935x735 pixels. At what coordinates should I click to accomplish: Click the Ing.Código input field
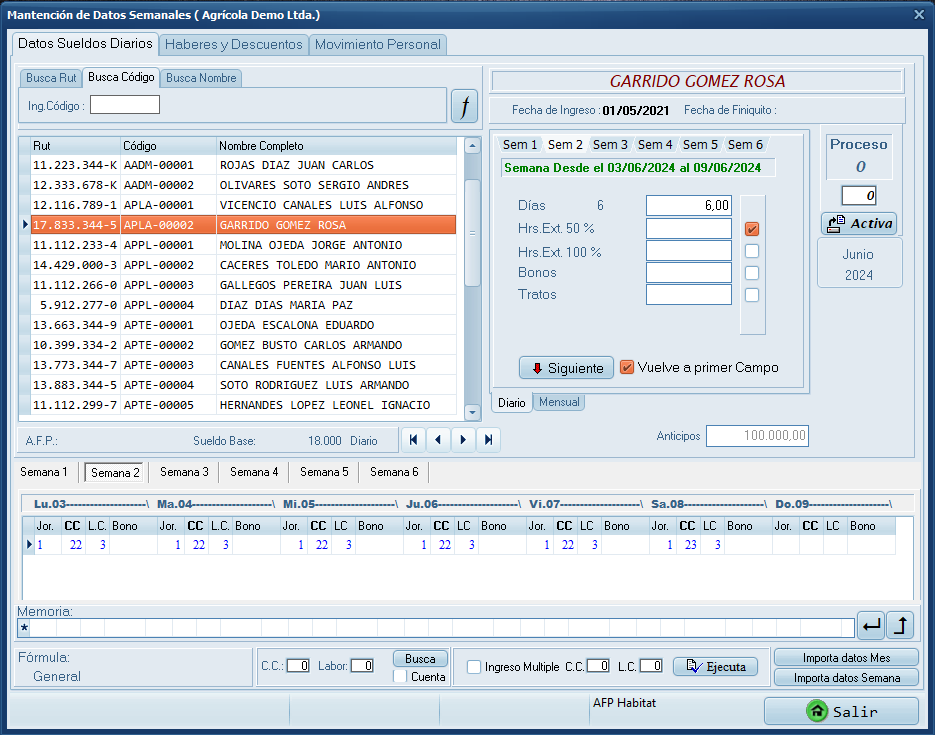coord(125,105)
